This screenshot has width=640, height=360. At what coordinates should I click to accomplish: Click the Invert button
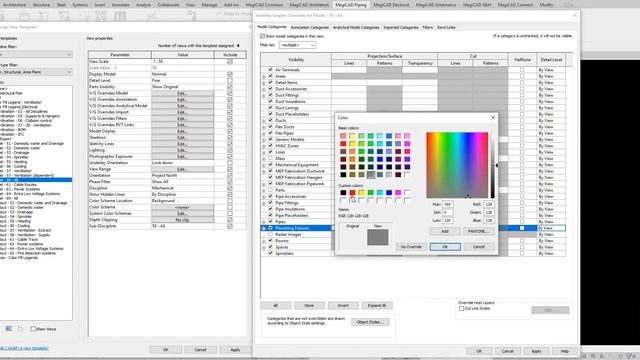(x=343, y=305)
